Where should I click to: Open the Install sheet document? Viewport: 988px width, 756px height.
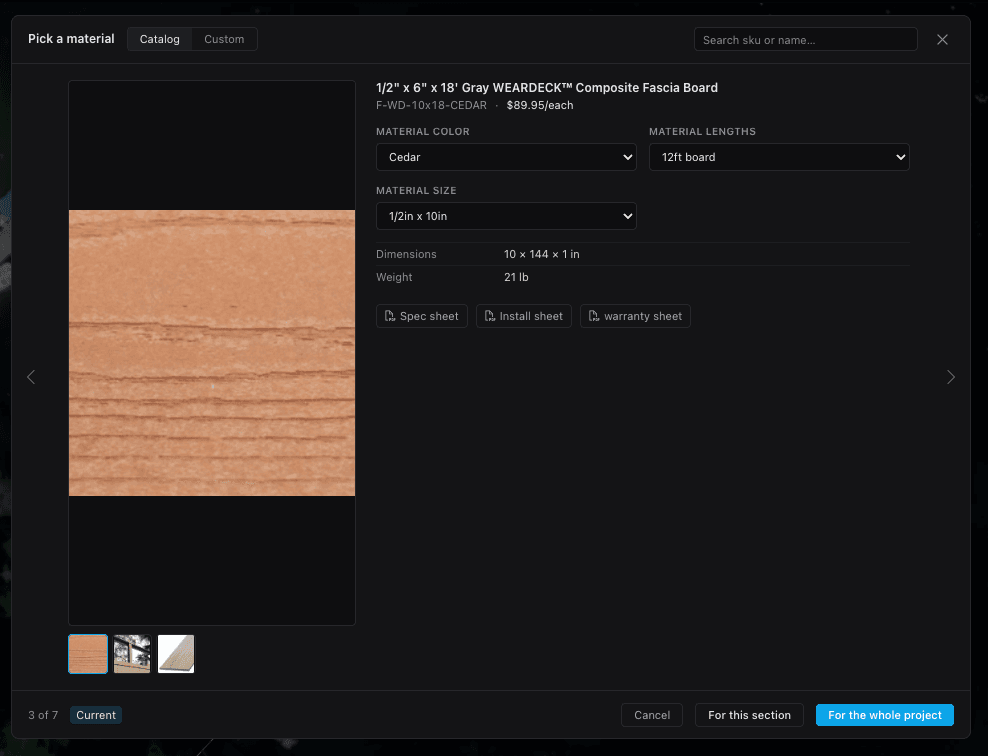coord(524,316)
